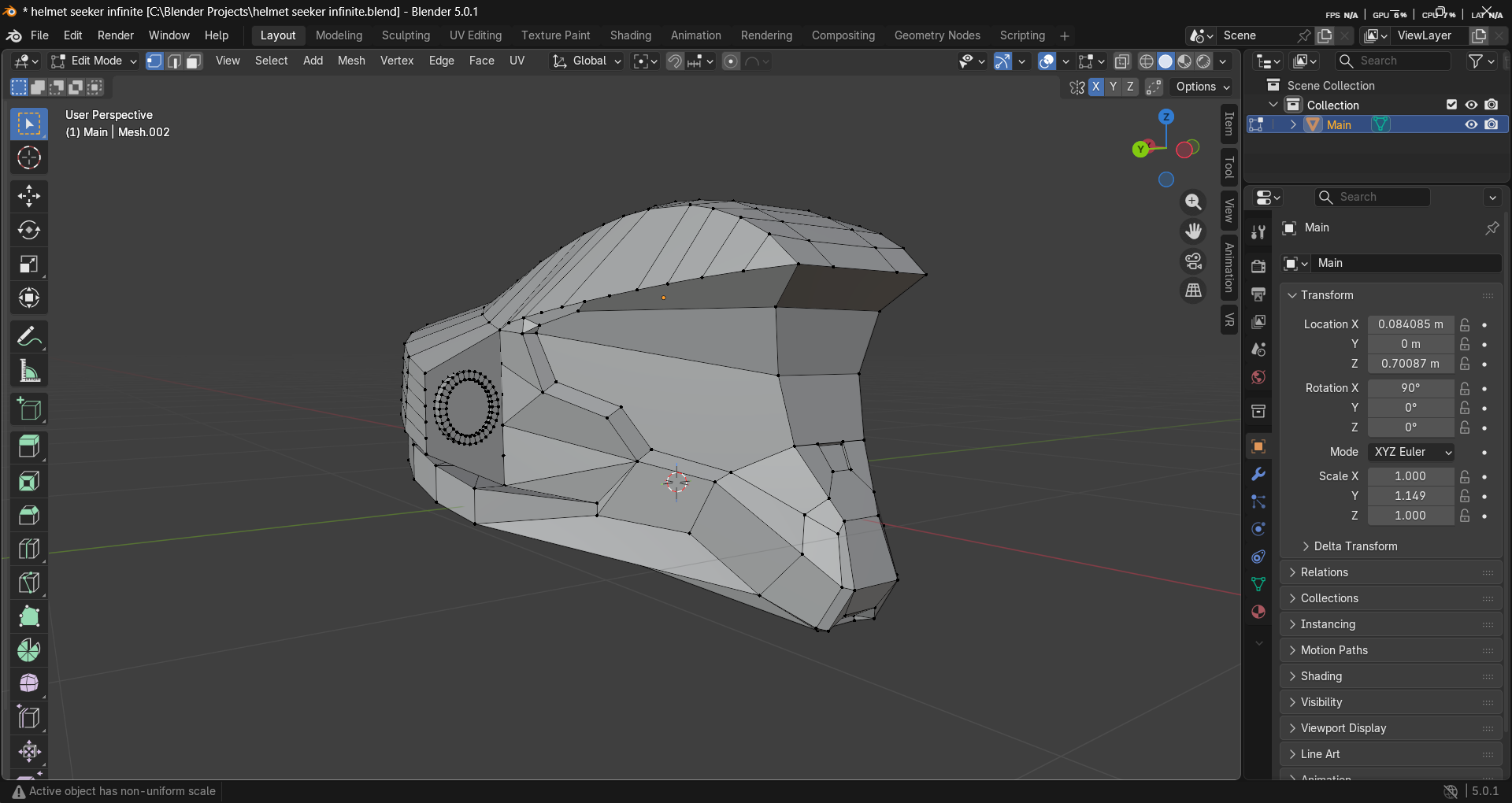Viewport: 1512px width, 803px height.
Task: Toggle camera view gizmo button
Action: coord(1193,261)
